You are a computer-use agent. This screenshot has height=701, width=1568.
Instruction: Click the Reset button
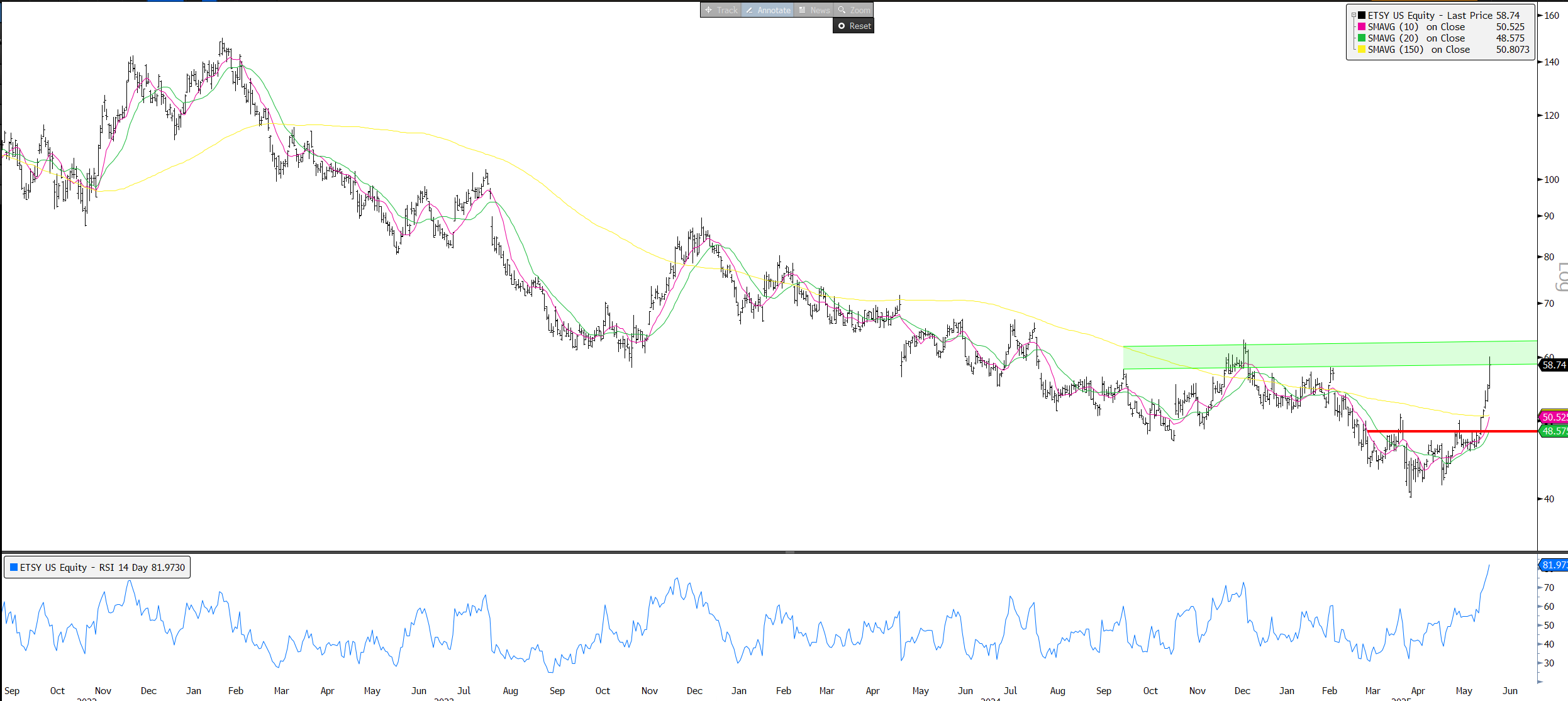pyautogui.click(x=854, y=26)
